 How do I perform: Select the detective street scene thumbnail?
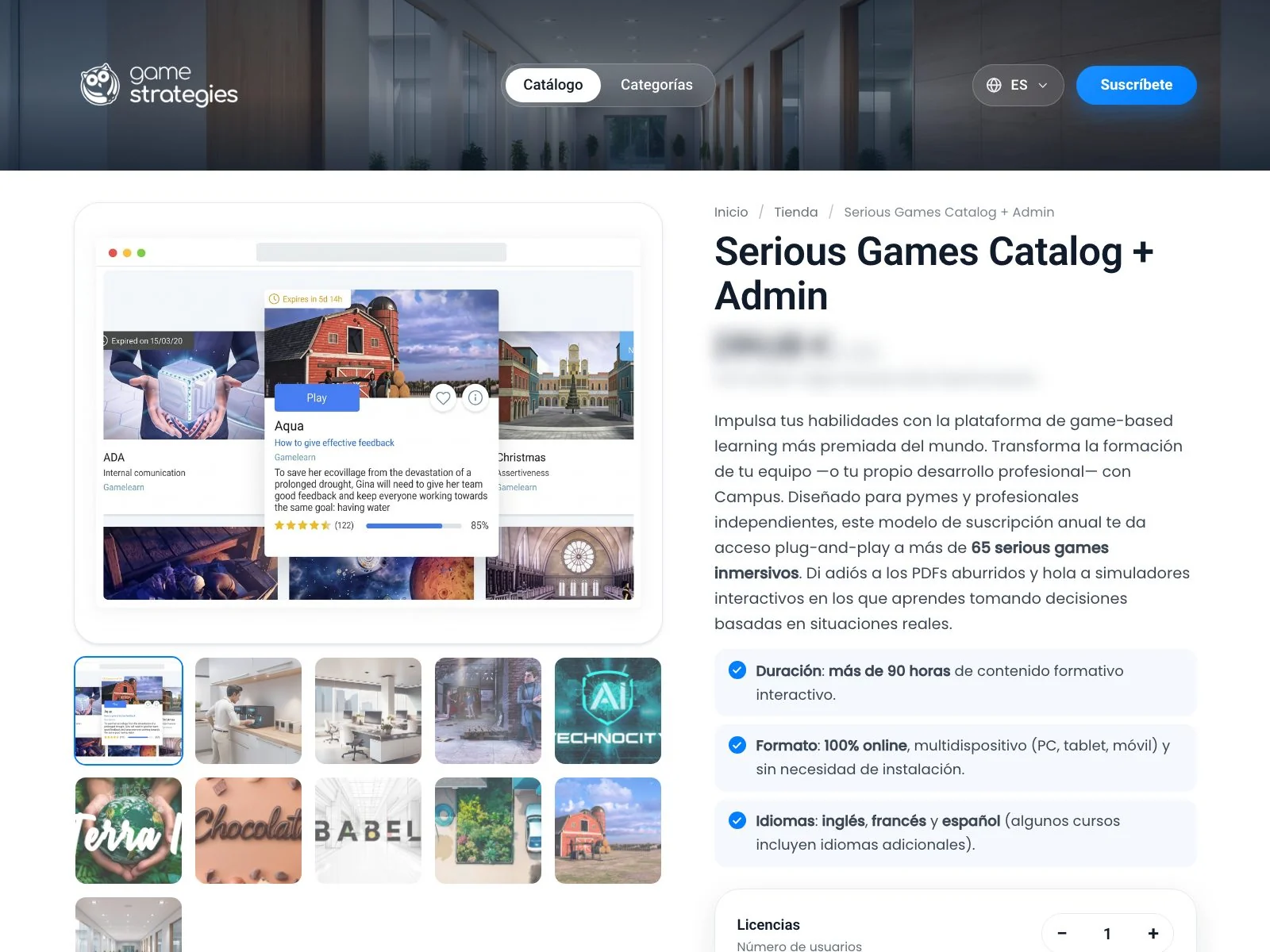click(488, 711)
